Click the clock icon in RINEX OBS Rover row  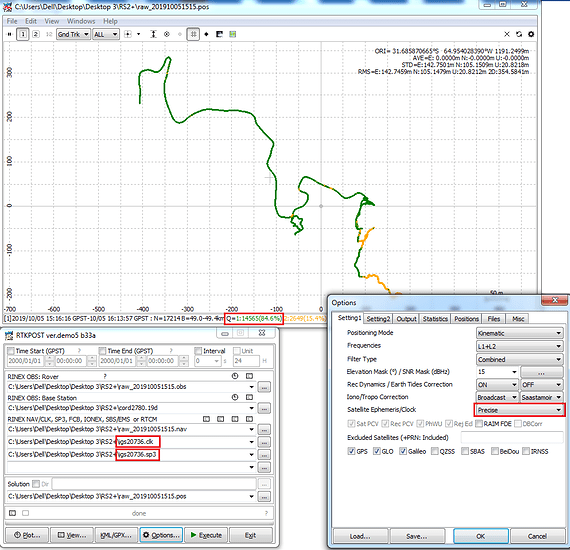pyautogui.click(x=235, y=376)
